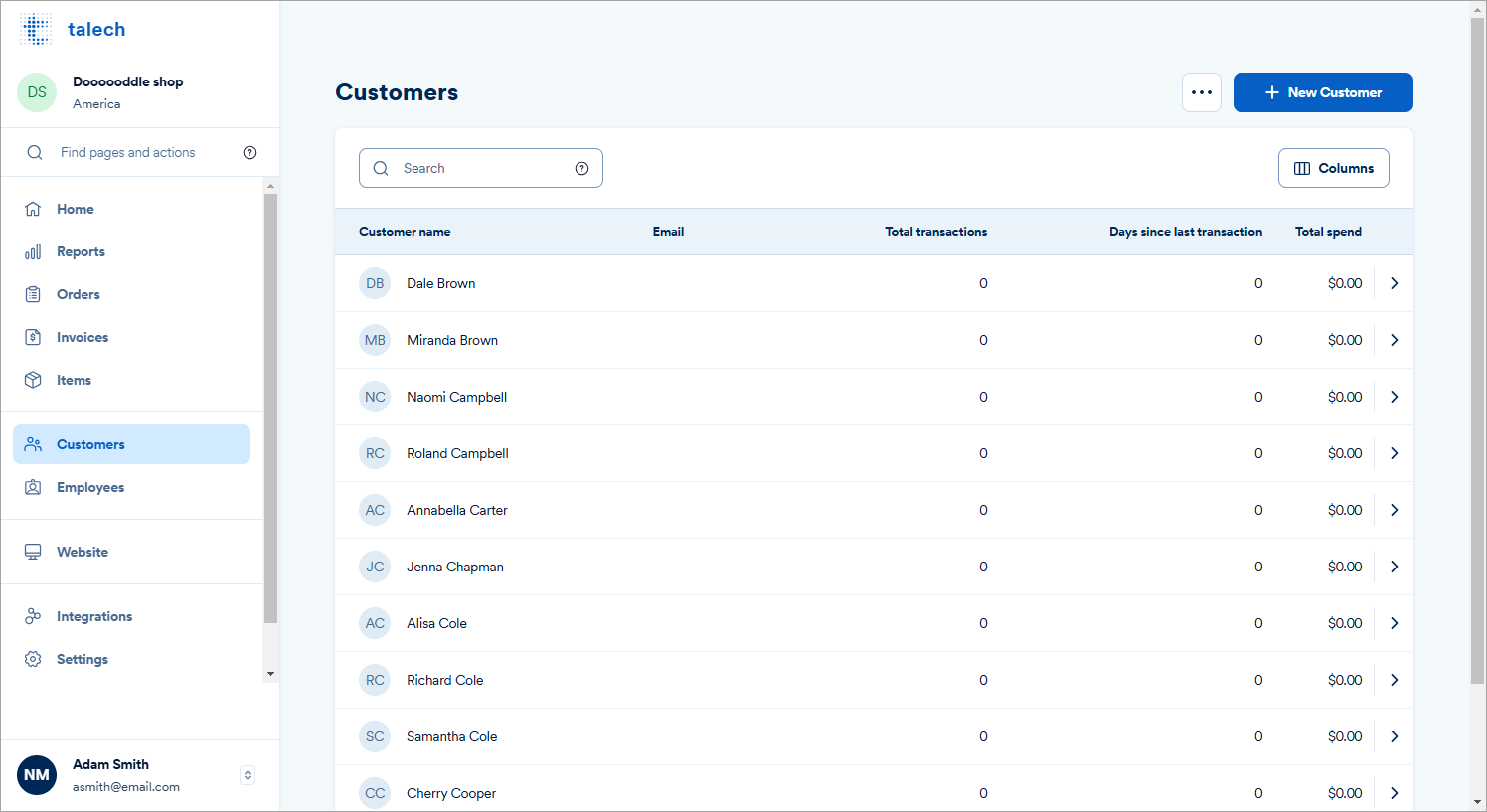Open Richard Cole row chevron
1487x812 pixels.
pos(1394,680)
